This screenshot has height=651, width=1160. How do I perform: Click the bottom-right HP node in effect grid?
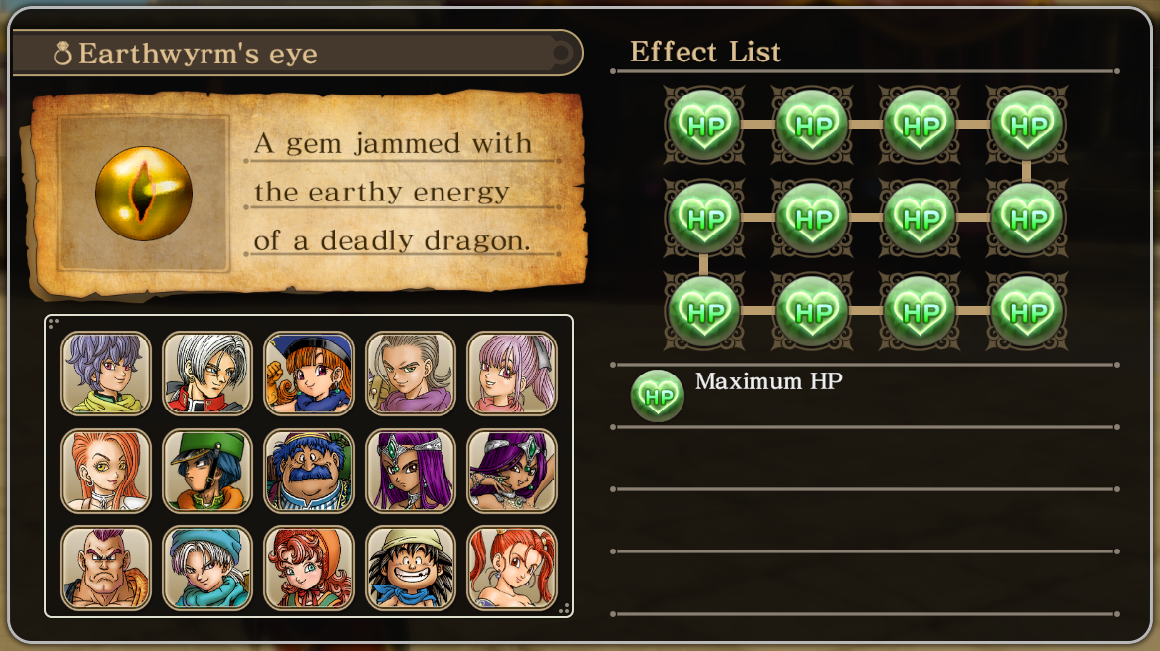(x=1026, y=312)
